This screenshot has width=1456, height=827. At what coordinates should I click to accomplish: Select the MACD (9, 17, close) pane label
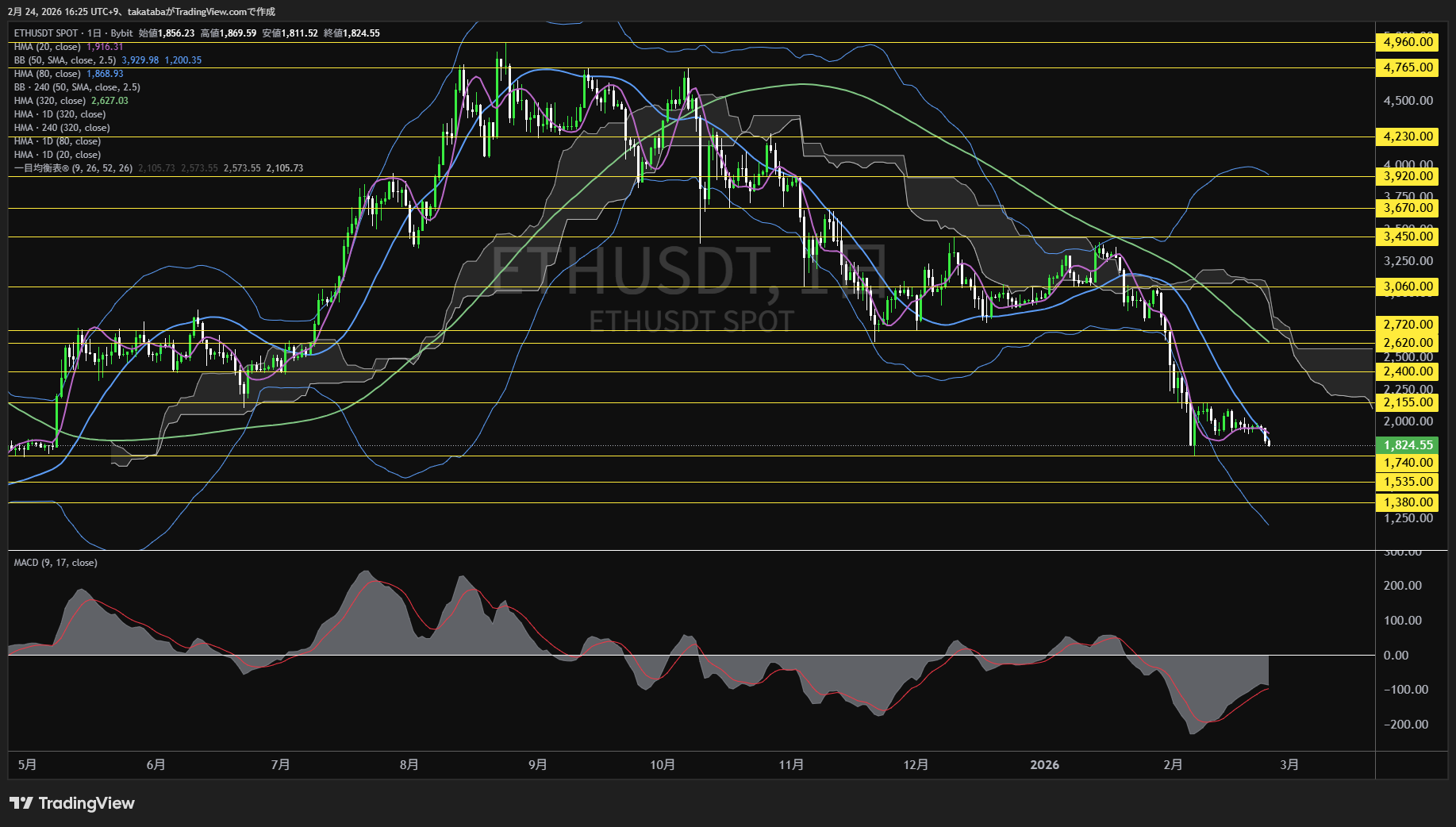click(x=56, y=563)
